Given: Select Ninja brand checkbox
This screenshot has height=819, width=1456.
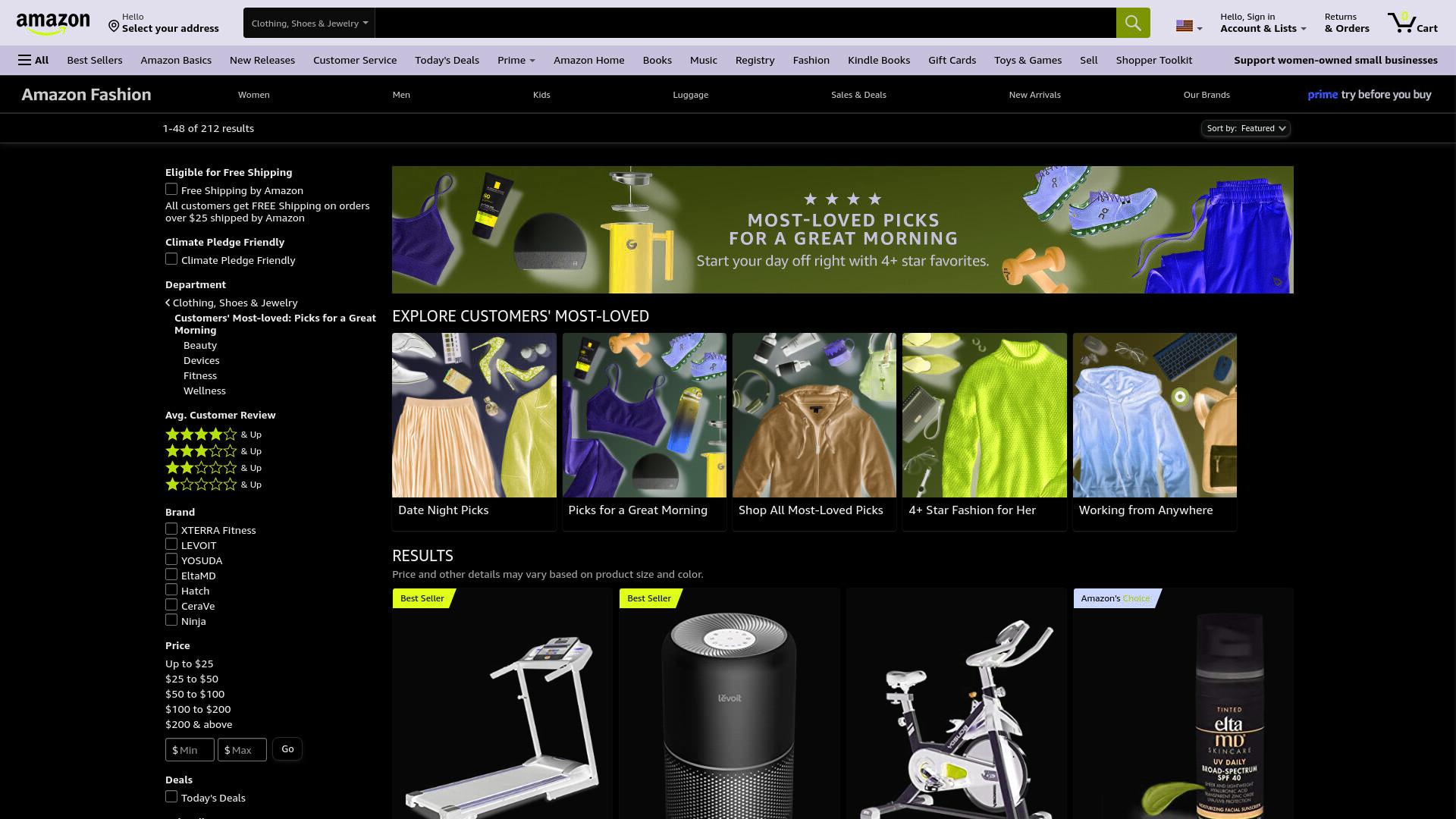Looking at the screenshot, I should (x=171, y=620).
